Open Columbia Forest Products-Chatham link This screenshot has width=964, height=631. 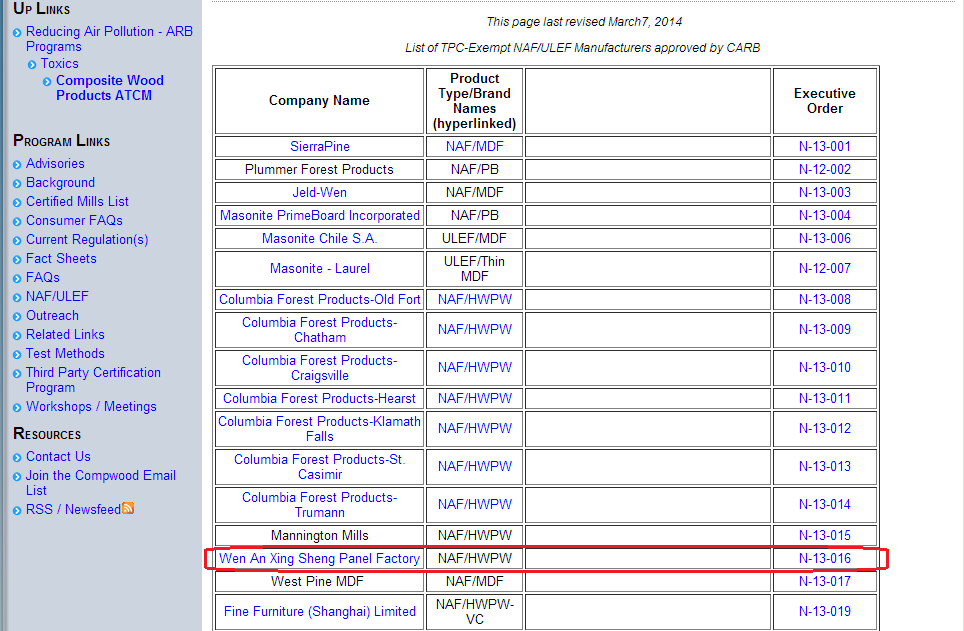(320, 330)
